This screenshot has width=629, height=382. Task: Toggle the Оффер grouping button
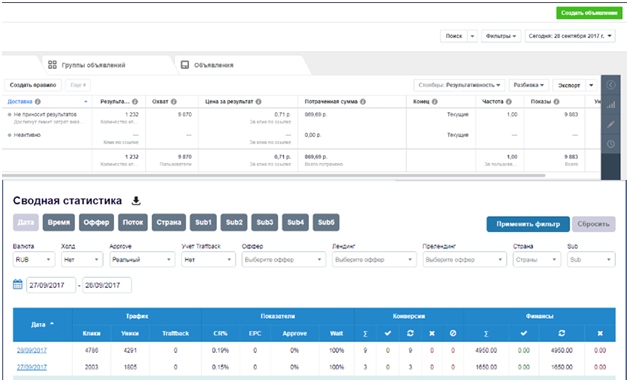96,222
